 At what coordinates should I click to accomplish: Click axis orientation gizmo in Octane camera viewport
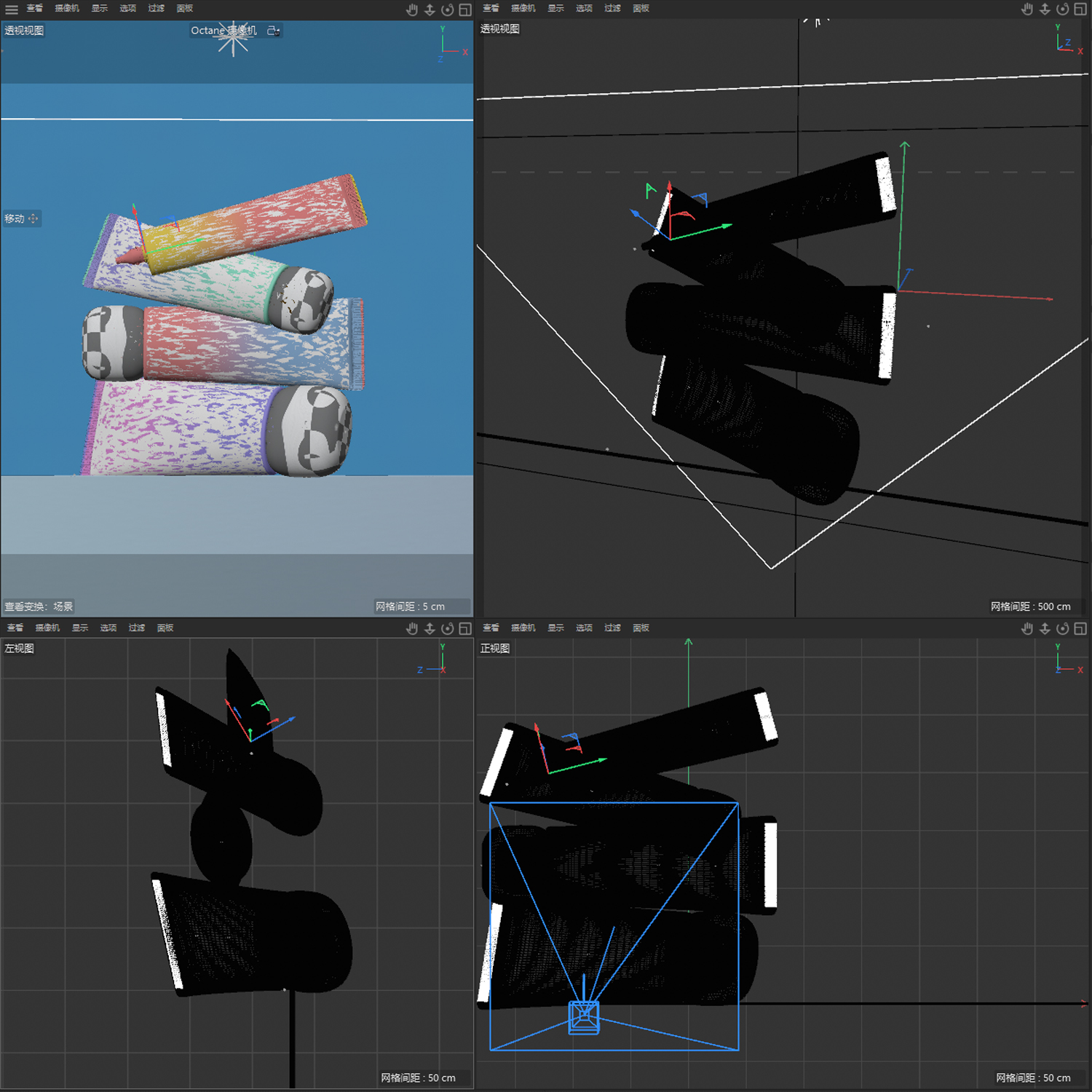point(453,44)
